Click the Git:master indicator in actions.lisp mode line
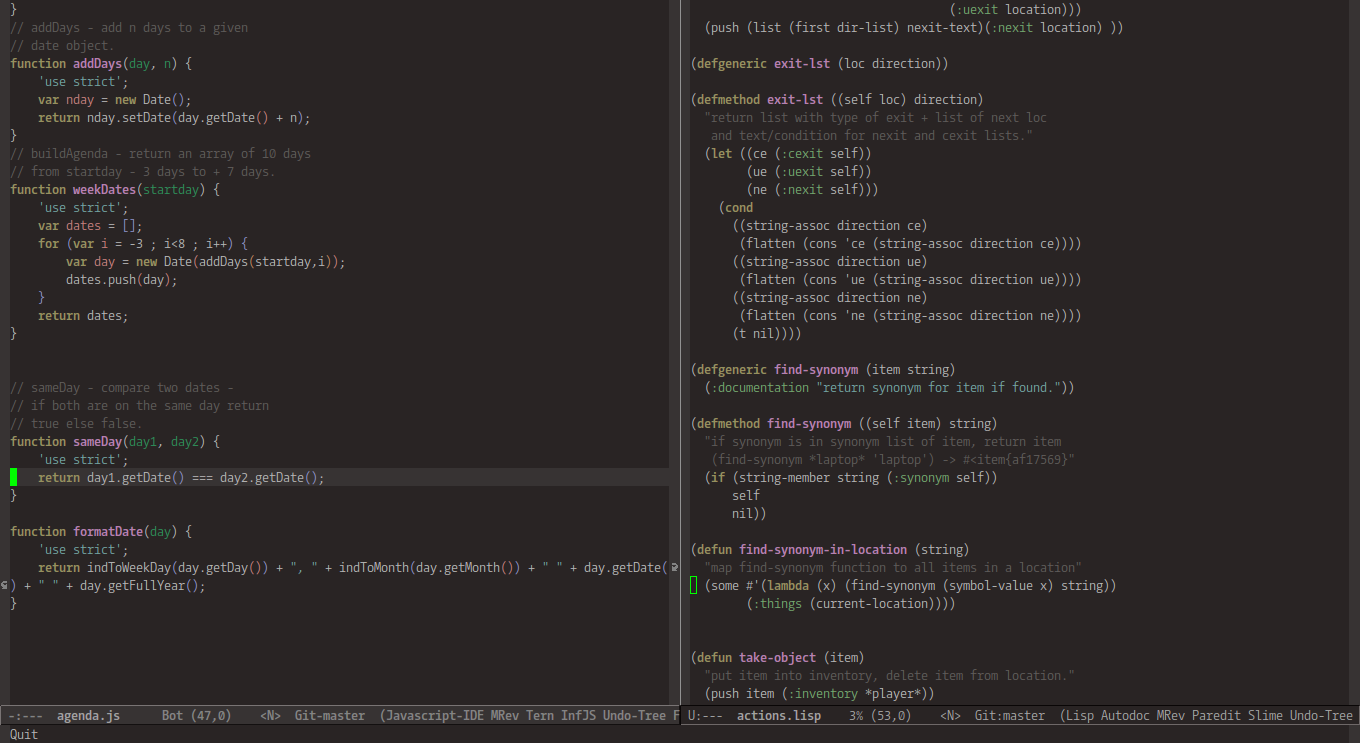 click(x=1010, y=716)
